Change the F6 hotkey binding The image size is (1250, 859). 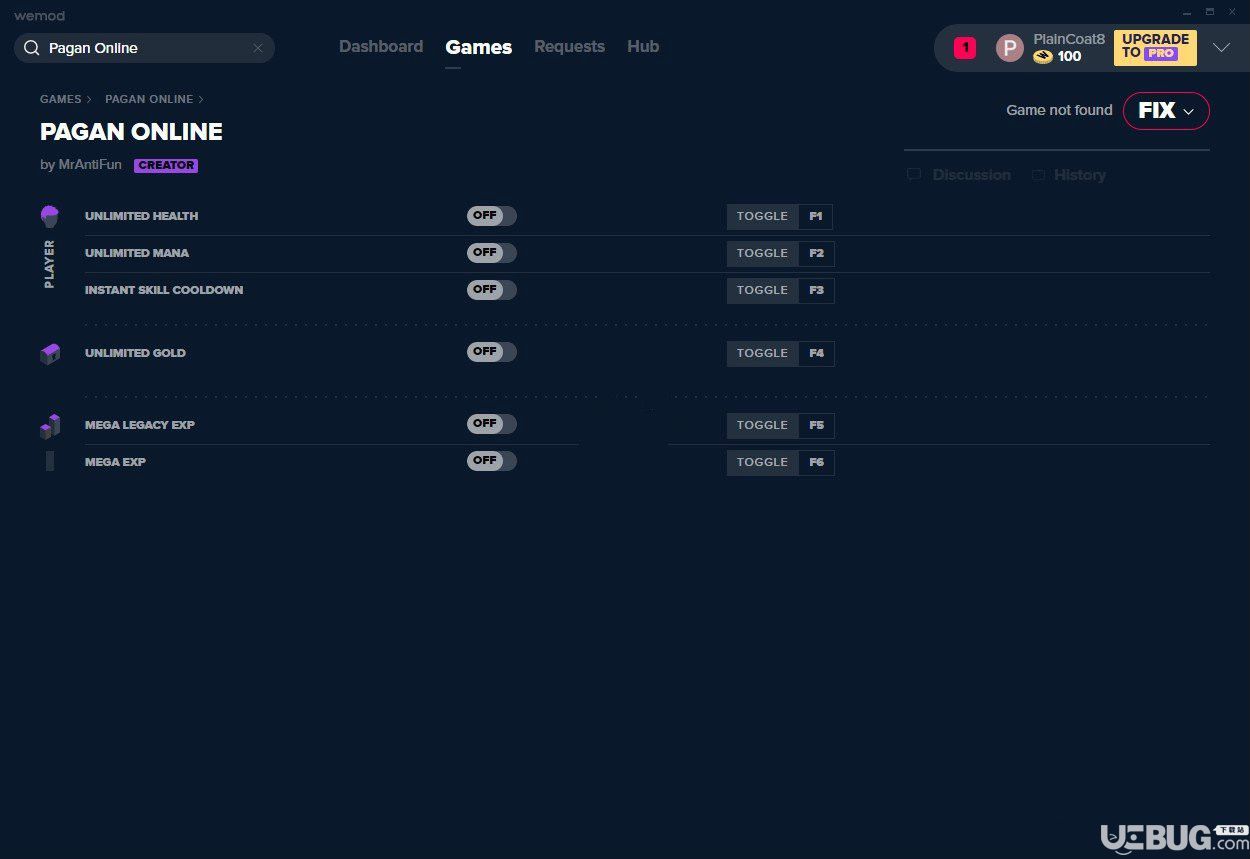point(816,463)
